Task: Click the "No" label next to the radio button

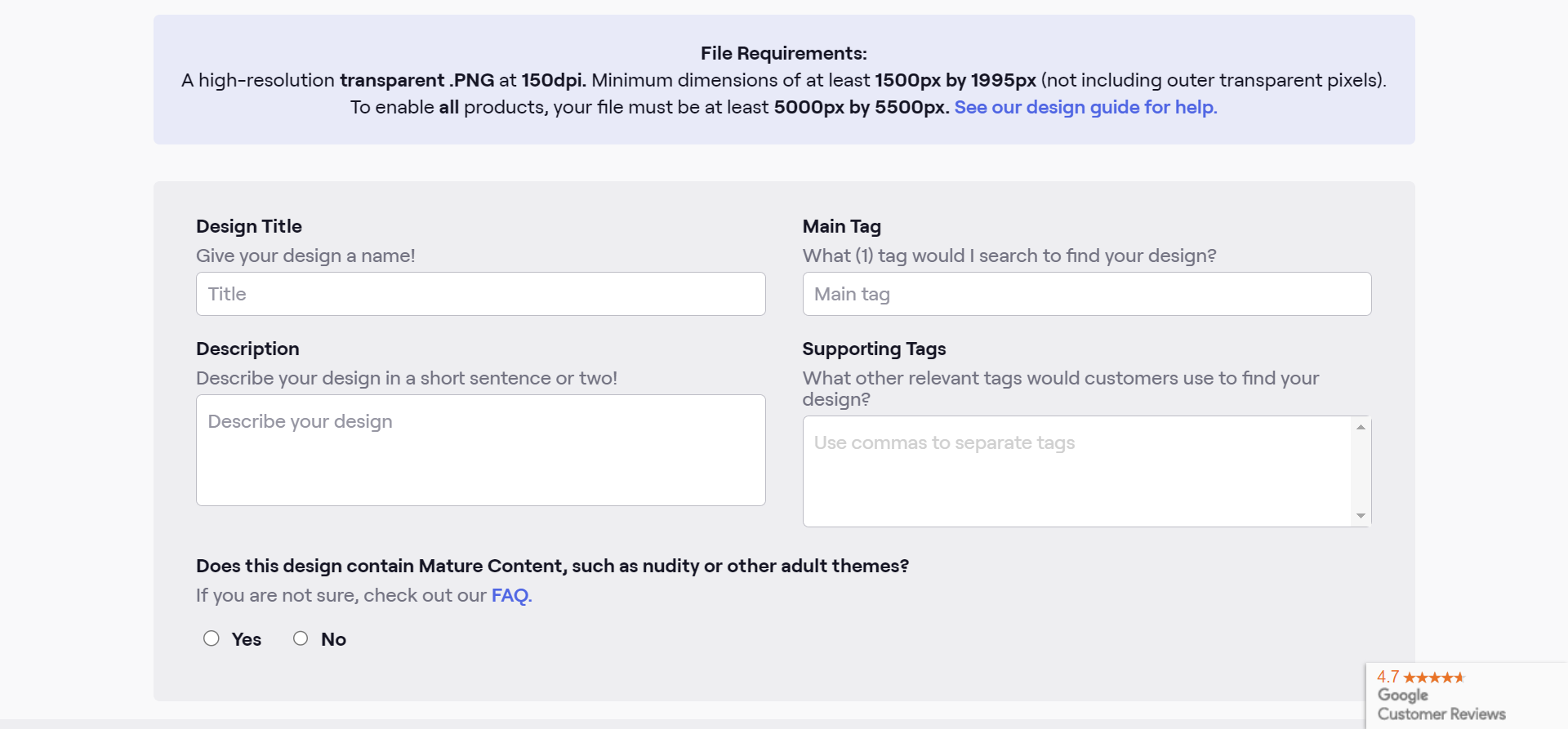Action: pos(333,639)
